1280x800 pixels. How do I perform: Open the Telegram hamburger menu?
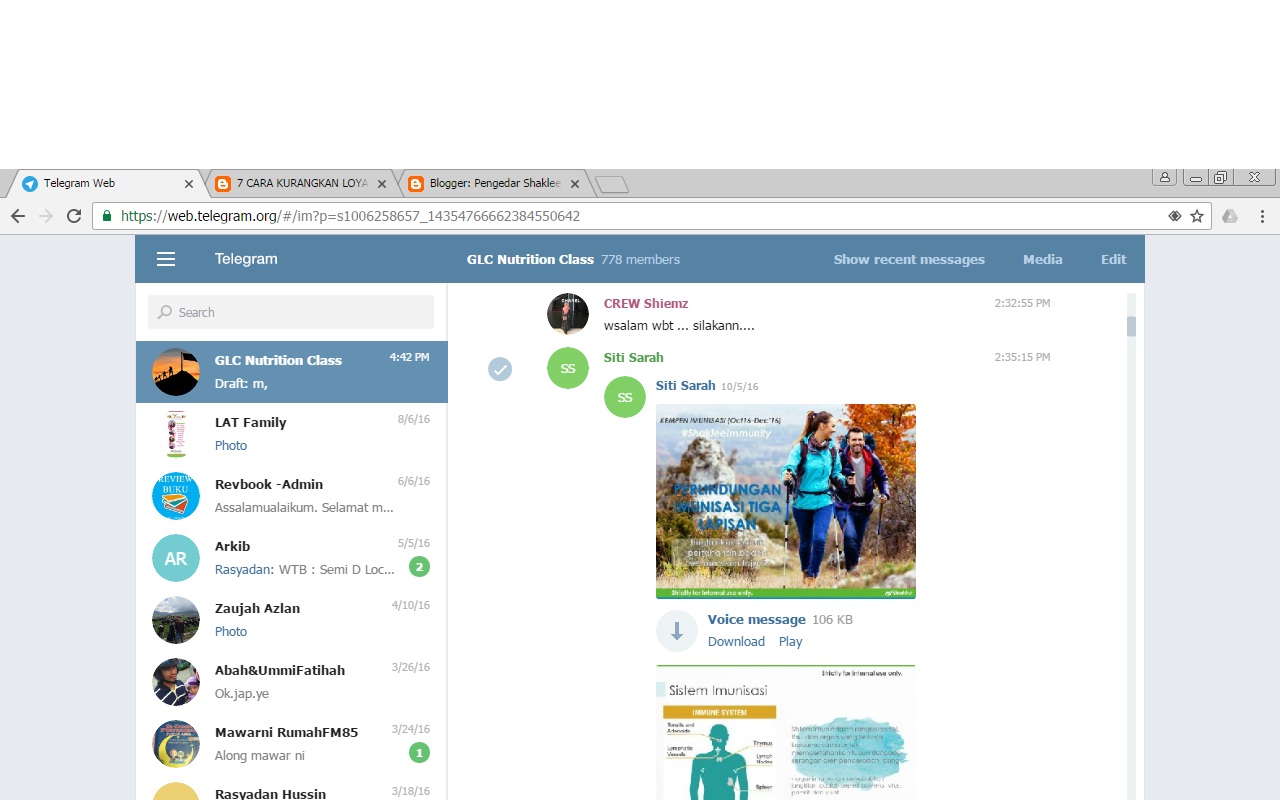166,259
